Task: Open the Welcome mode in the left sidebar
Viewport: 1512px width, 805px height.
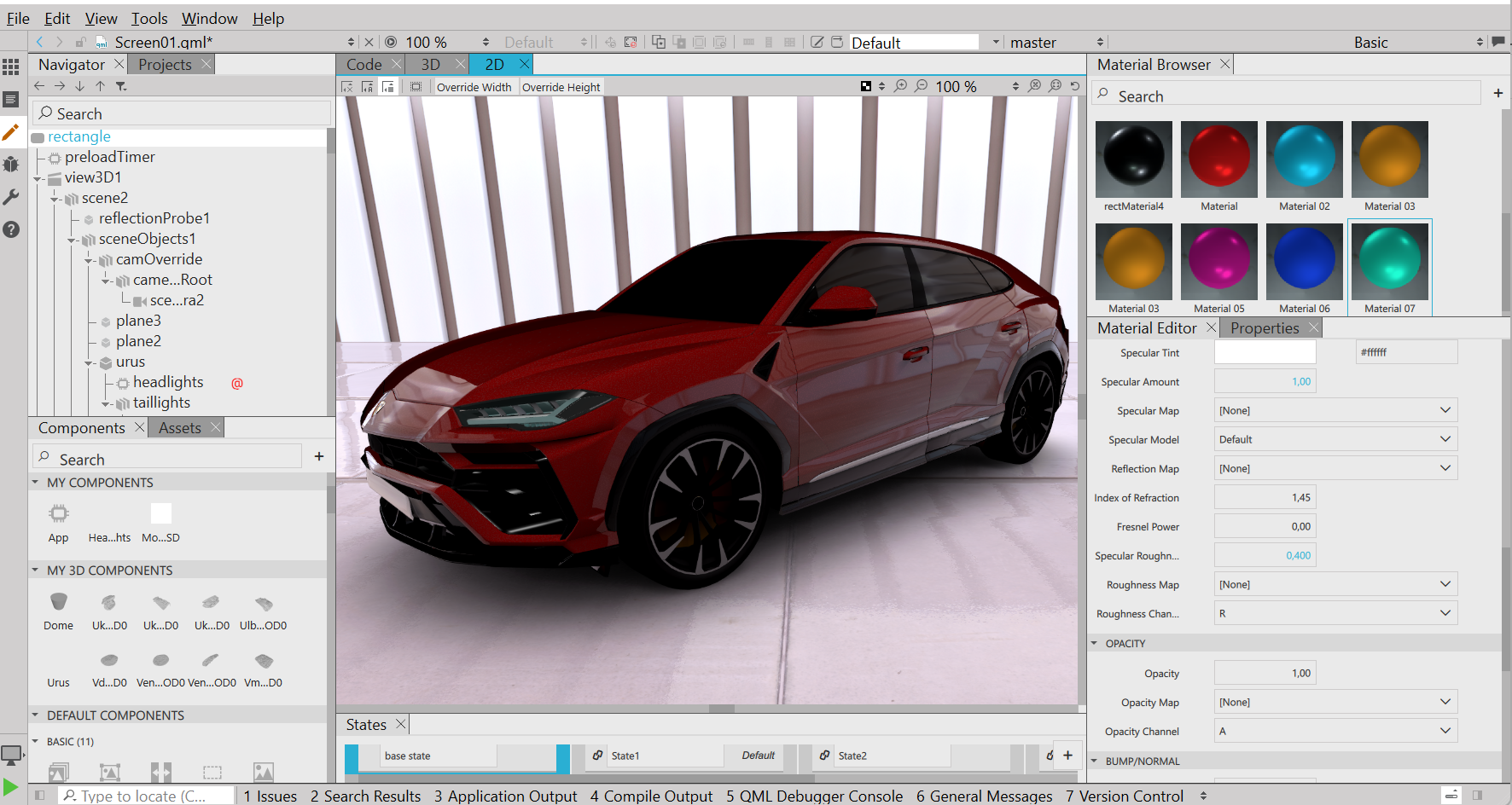Action: (11, 66)
